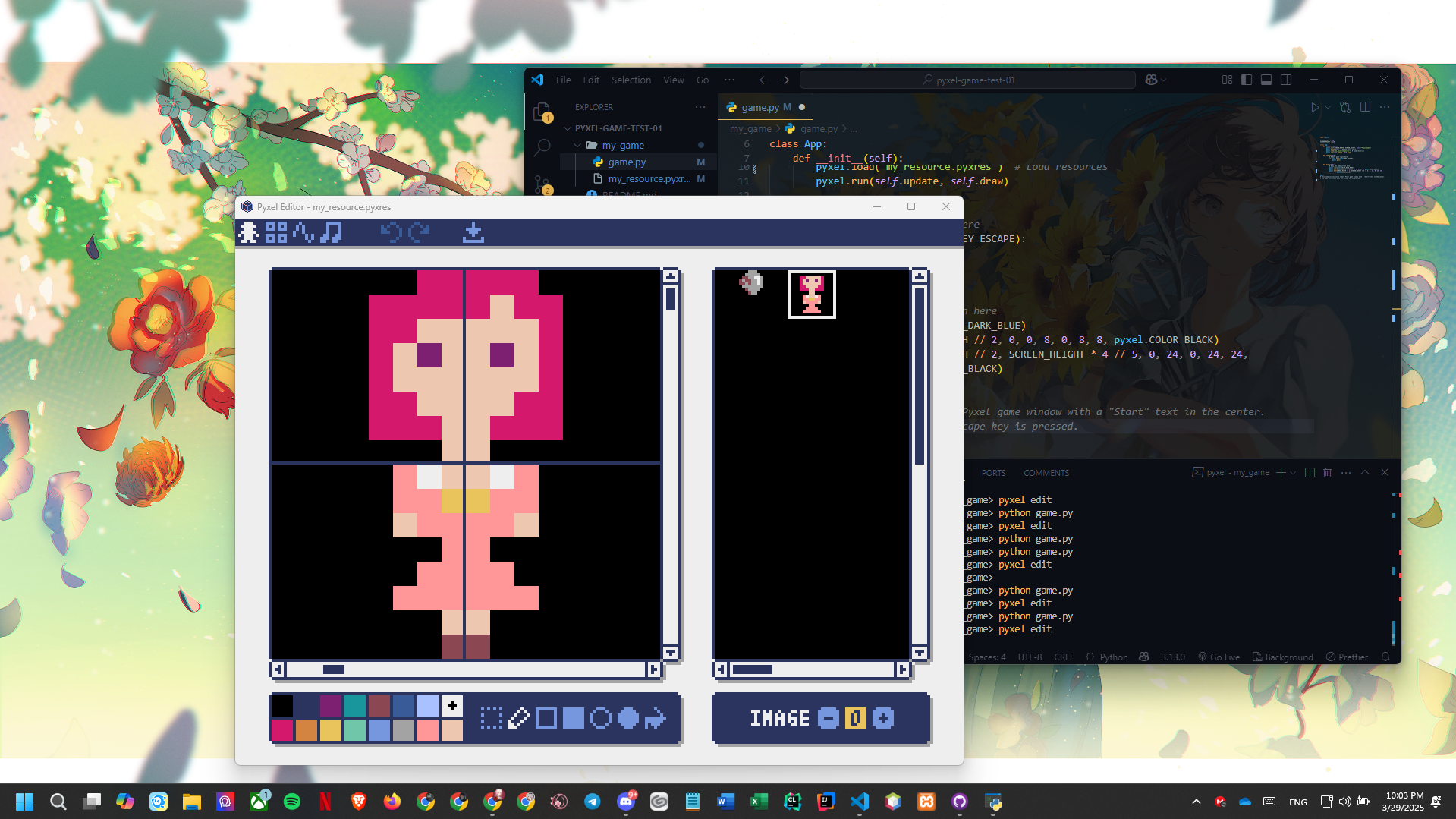This screenshot has width=1456, height=819.
Task: Click the pyxel-game-test-01 command search box
Action: click(967, 80)
